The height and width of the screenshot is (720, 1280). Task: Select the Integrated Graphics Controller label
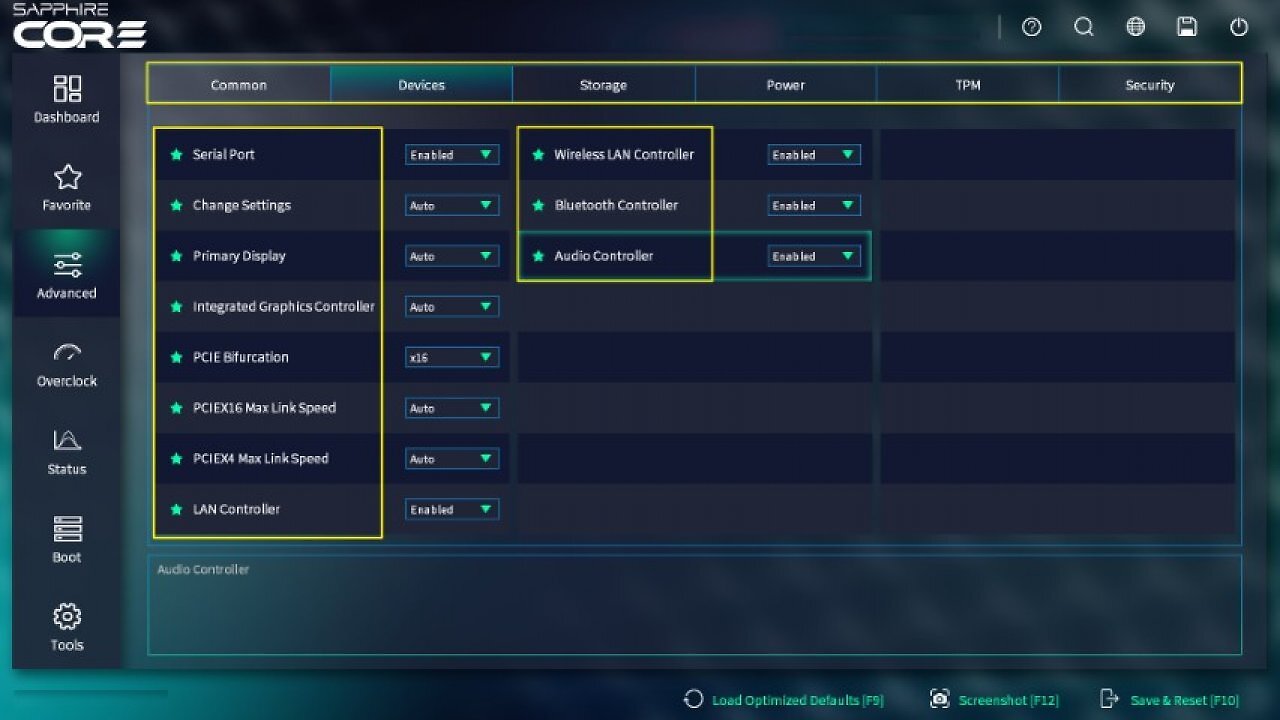pyautogui.click(x=284, y=306)
